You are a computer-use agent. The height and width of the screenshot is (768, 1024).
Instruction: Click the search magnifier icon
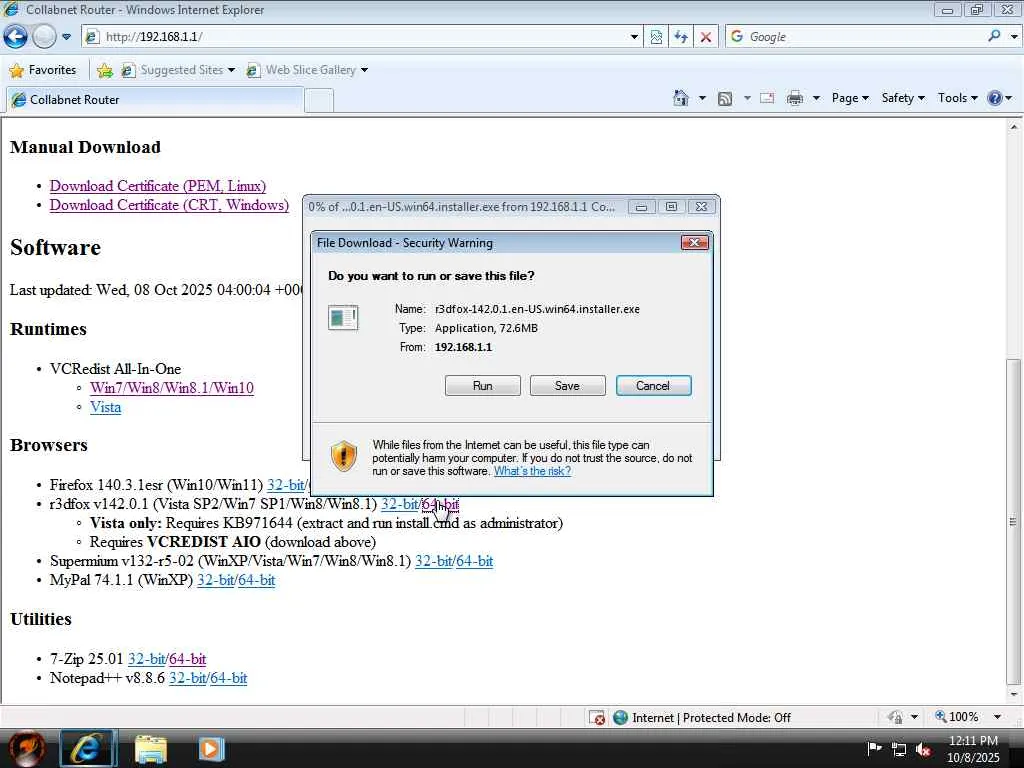(994, 36)
